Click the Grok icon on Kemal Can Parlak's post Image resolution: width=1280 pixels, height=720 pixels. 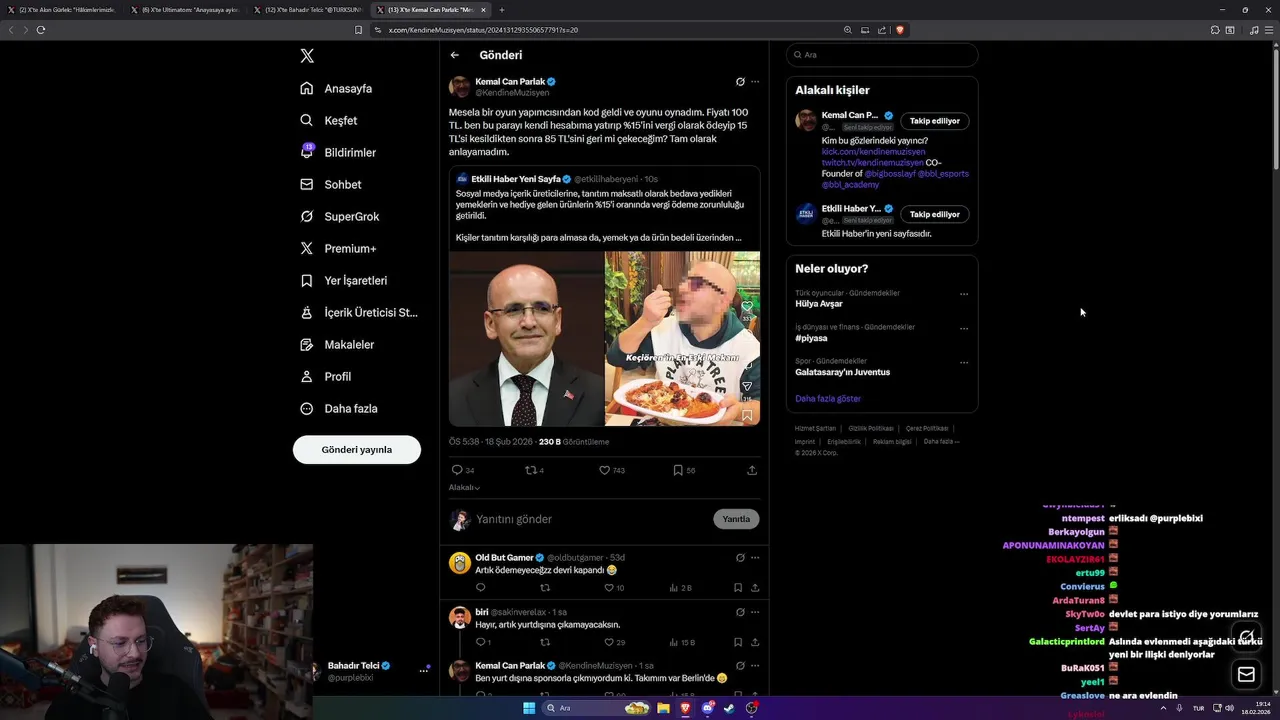tap(740, 81)
